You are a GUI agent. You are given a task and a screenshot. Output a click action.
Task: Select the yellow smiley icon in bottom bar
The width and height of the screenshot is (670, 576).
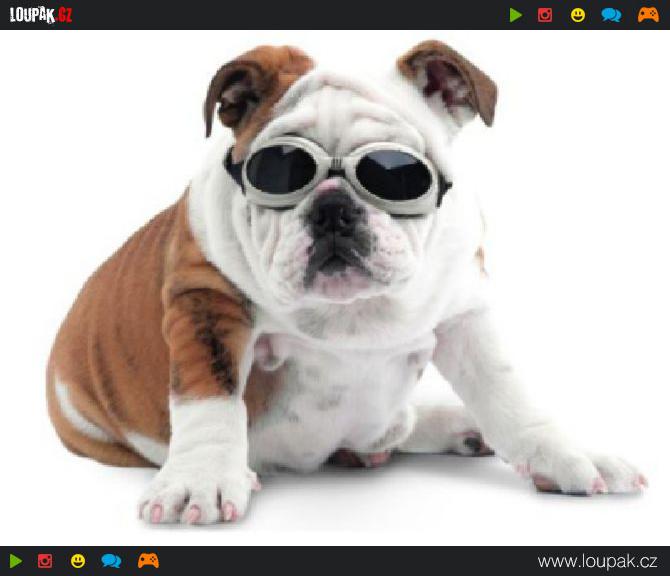78,561
